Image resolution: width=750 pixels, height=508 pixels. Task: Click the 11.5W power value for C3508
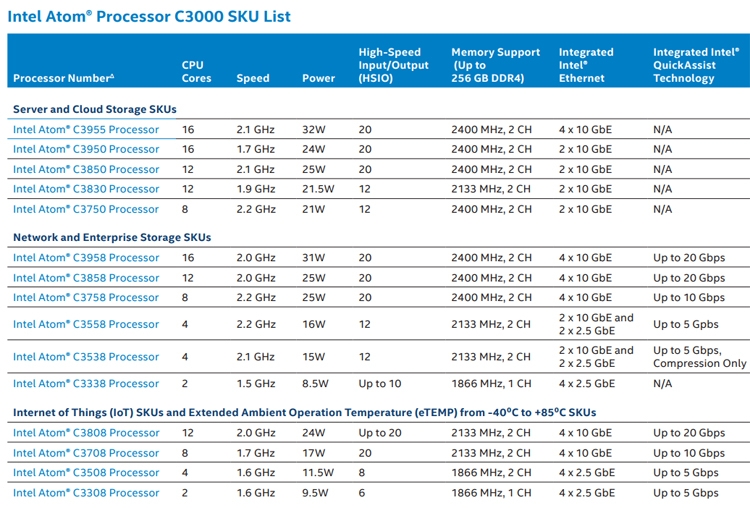click(318, 473)
